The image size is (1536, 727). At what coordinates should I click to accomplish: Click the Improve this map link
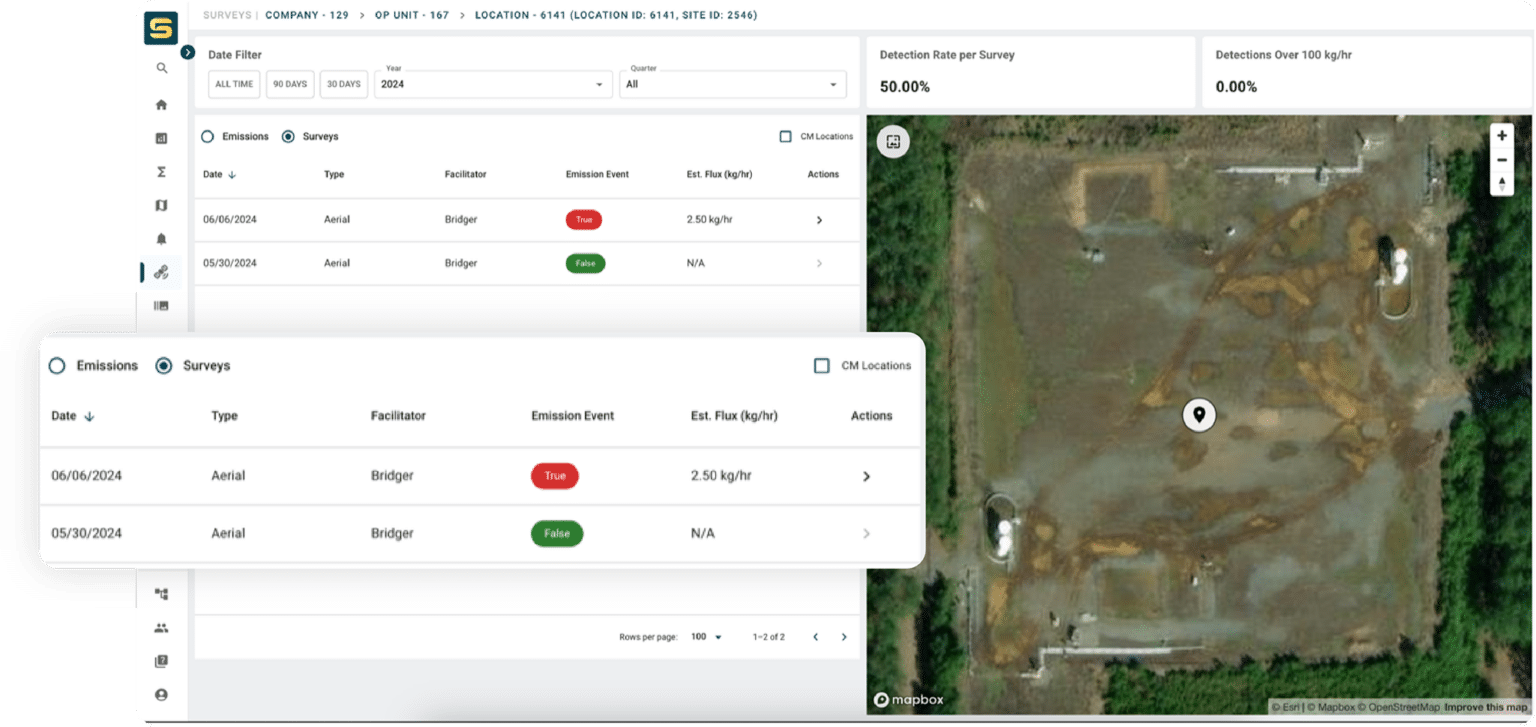[1485, 707]
